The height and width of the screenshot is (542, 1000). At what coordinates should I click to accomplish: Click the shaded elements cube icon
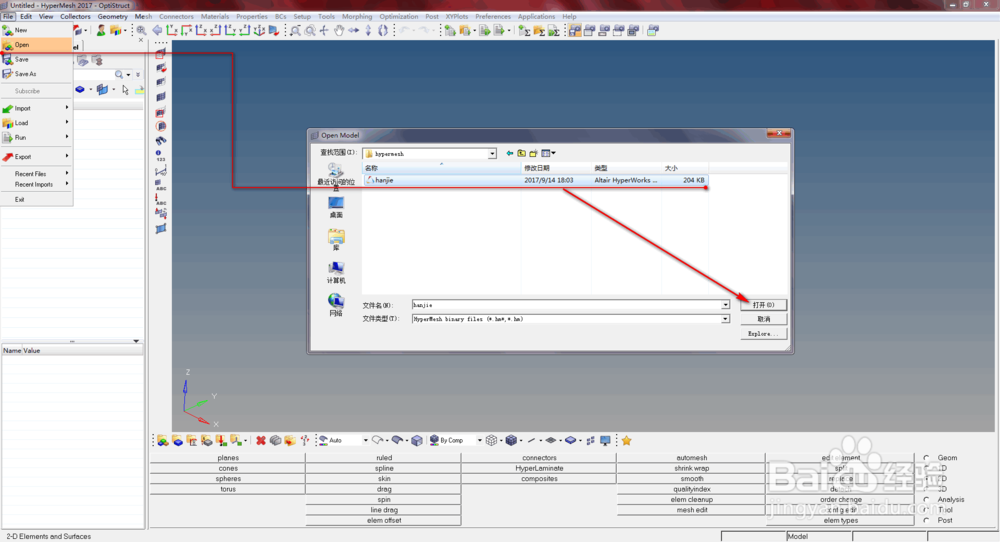pyautogui.click(x=511, y=441)
